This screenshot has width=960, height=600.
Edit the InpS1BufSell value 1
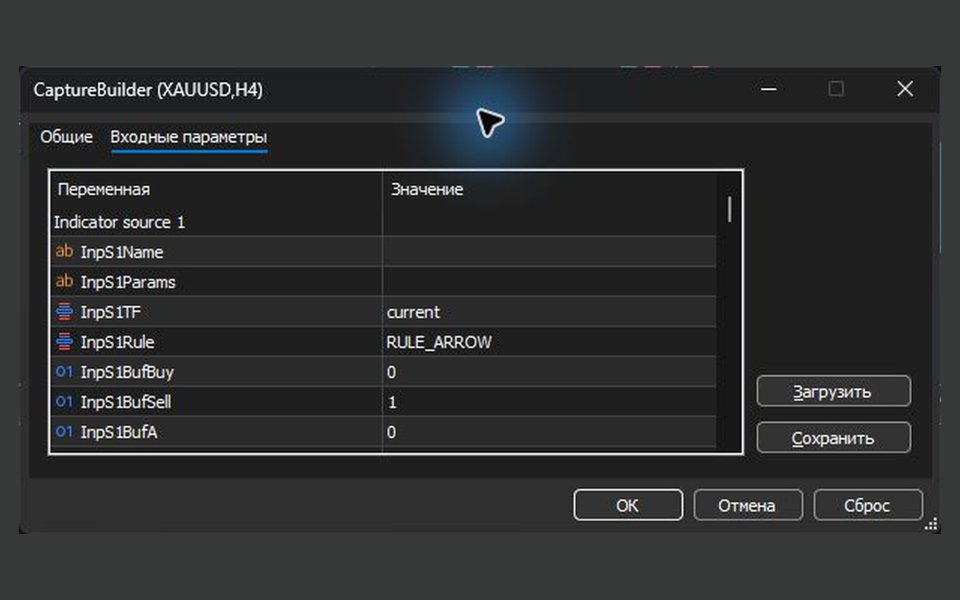point(549,402)
